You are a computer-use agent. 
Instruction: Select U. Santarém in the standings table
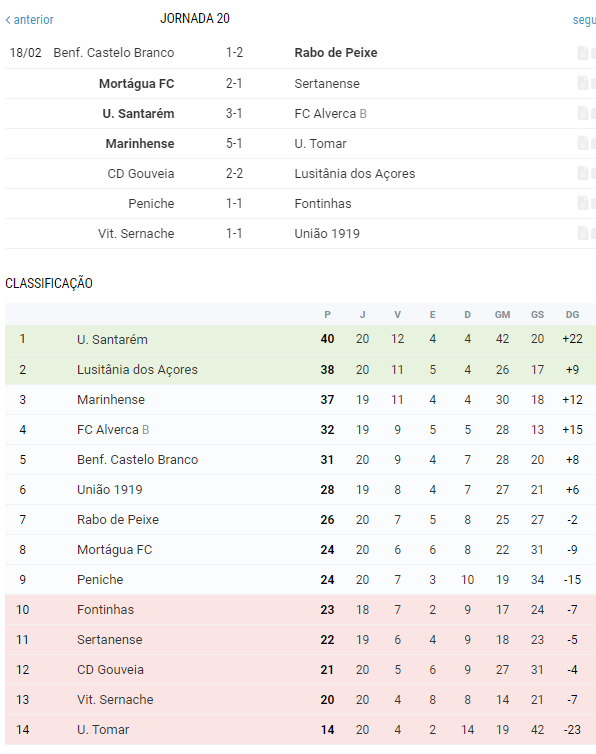pyautogui.click(x=112, y=339)
